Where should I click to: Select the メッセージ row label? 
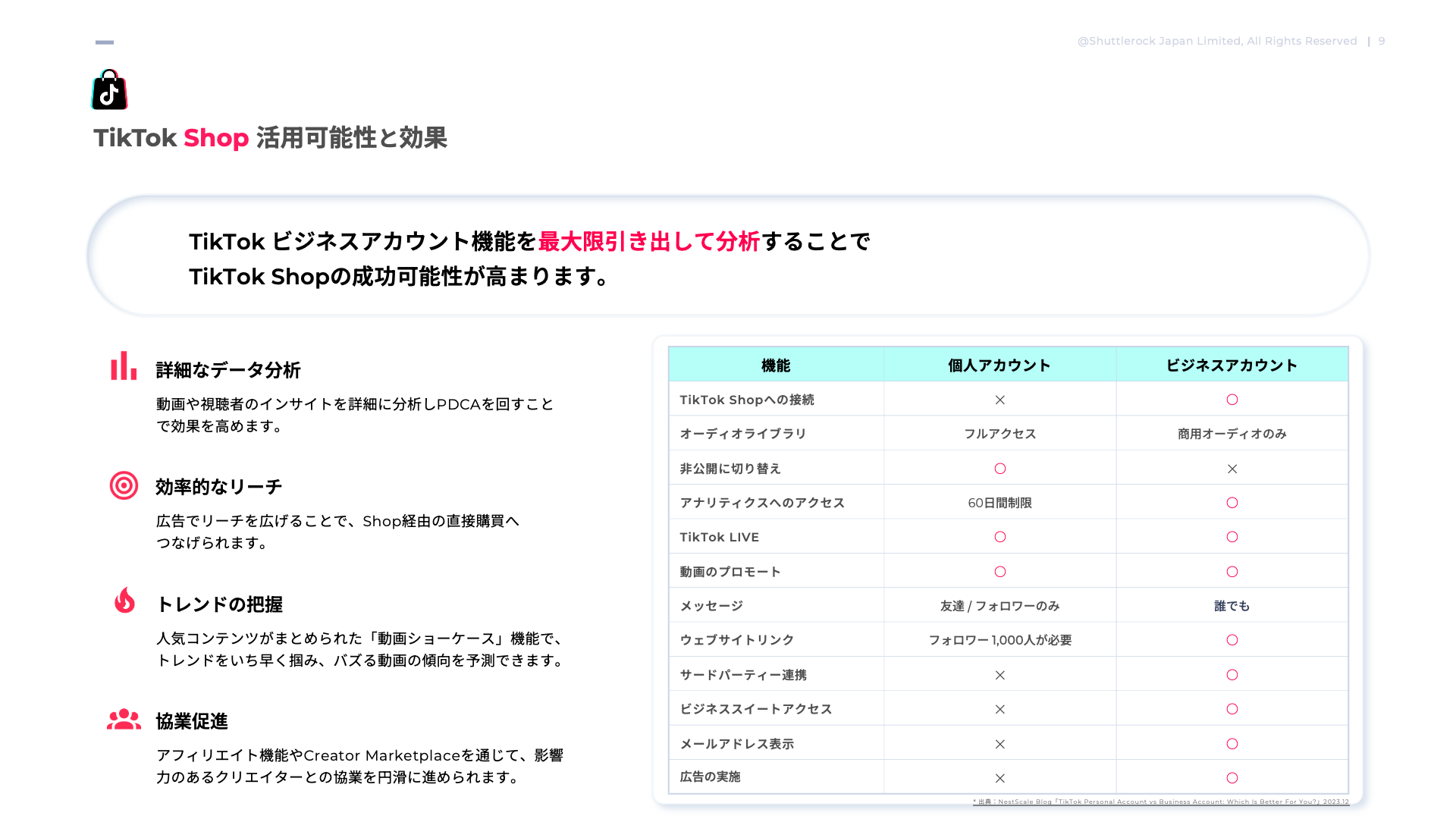[x=711, y=606]
